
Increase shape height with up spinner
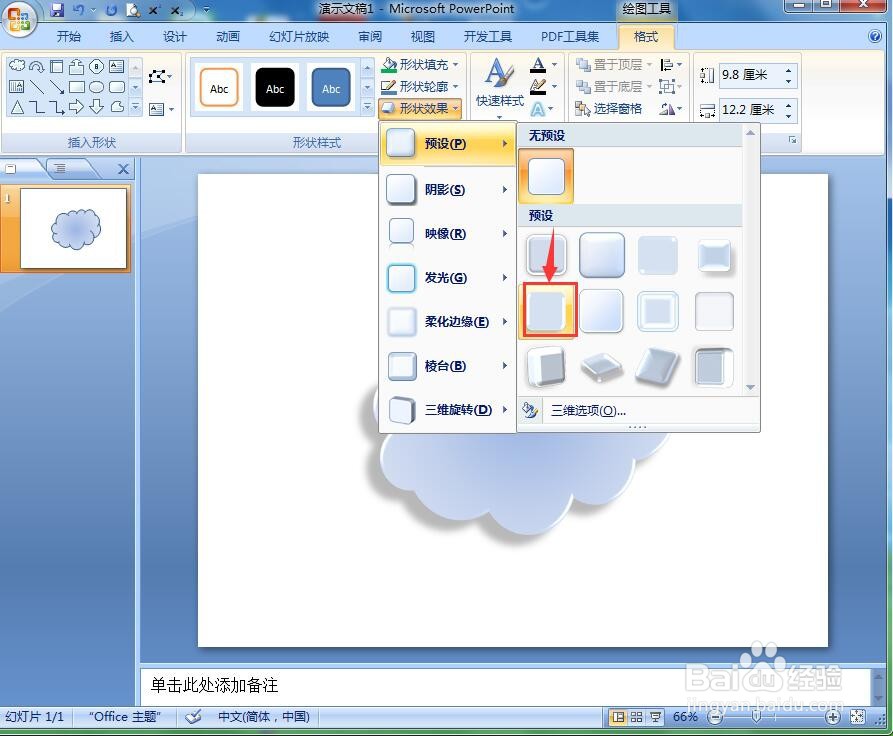coord(789,70)
